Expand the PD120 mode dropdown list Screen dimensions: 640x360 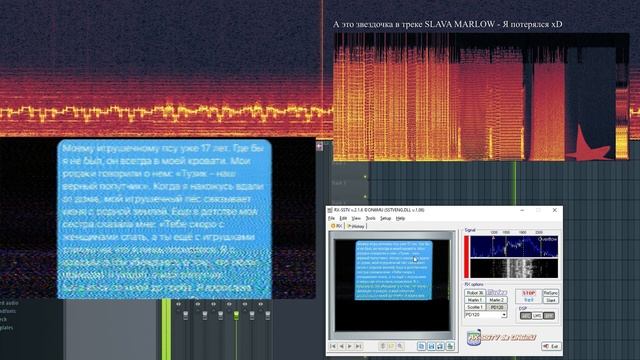[504, 315]
